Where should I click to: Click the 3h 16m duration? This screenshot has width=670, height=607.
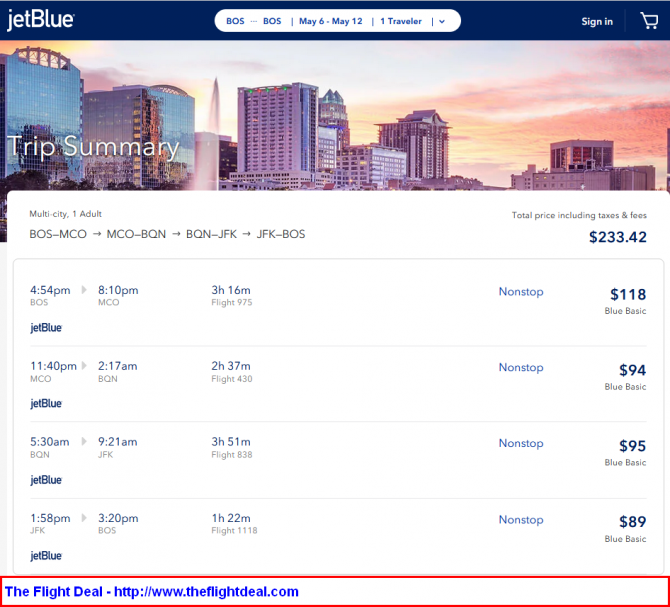231,290
